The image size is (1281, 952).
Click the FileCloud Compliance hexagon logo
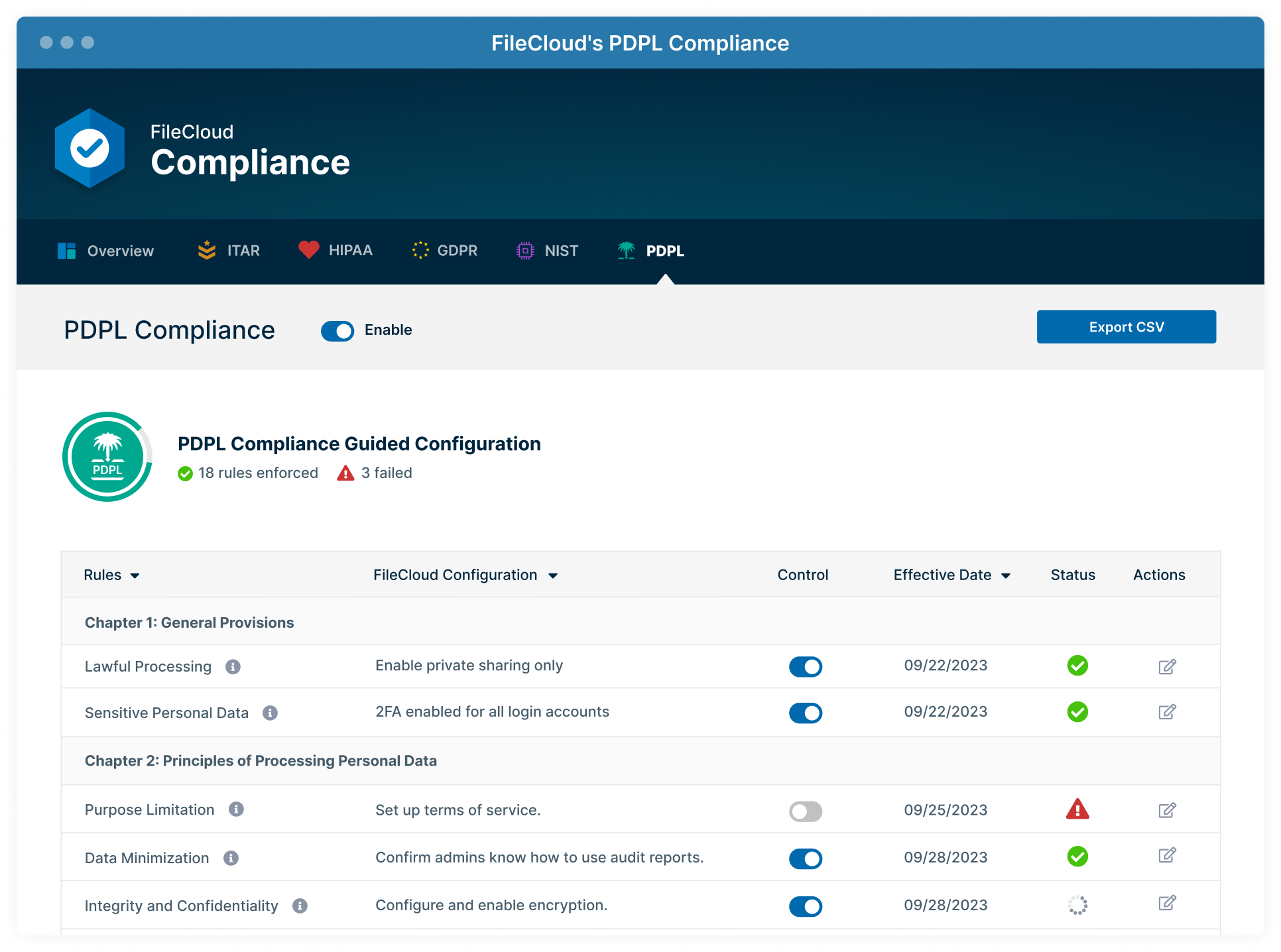tap(90, 148)
